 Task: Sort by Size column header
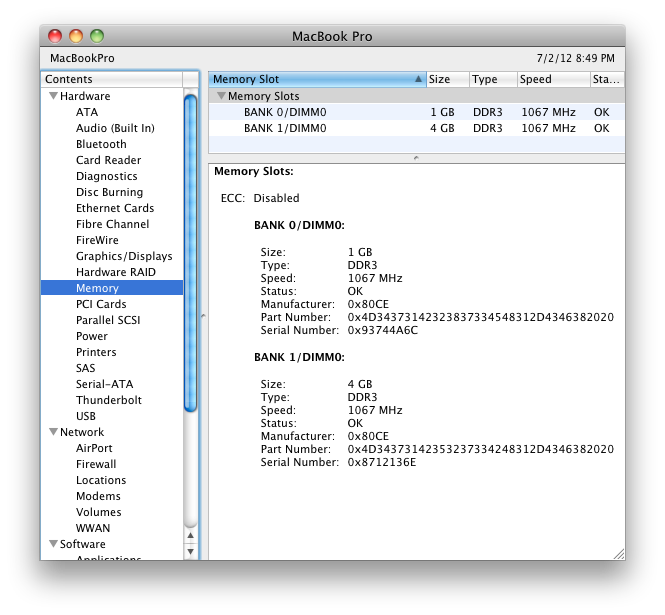[x=448, y=79]
